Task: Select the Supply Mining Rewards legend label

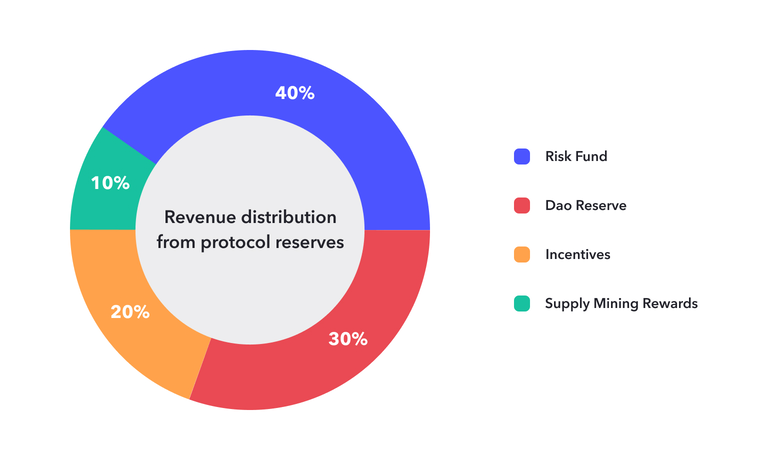Action: coord(621,304)
